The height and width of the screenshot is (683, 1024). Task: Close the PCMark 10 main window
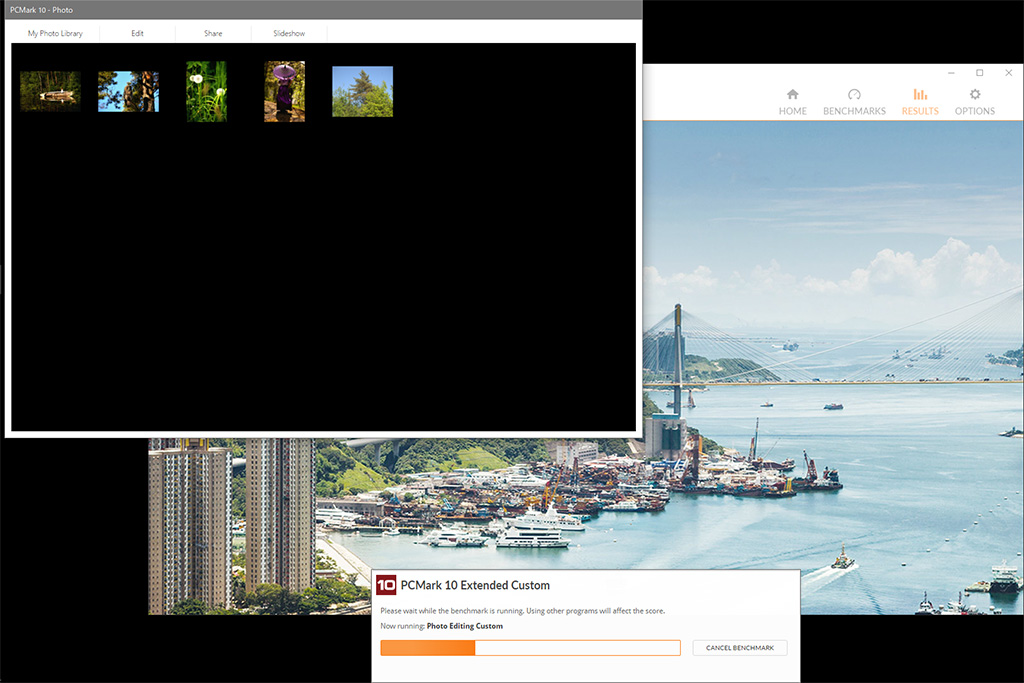pyautogui.click(x=1008, y=73)
